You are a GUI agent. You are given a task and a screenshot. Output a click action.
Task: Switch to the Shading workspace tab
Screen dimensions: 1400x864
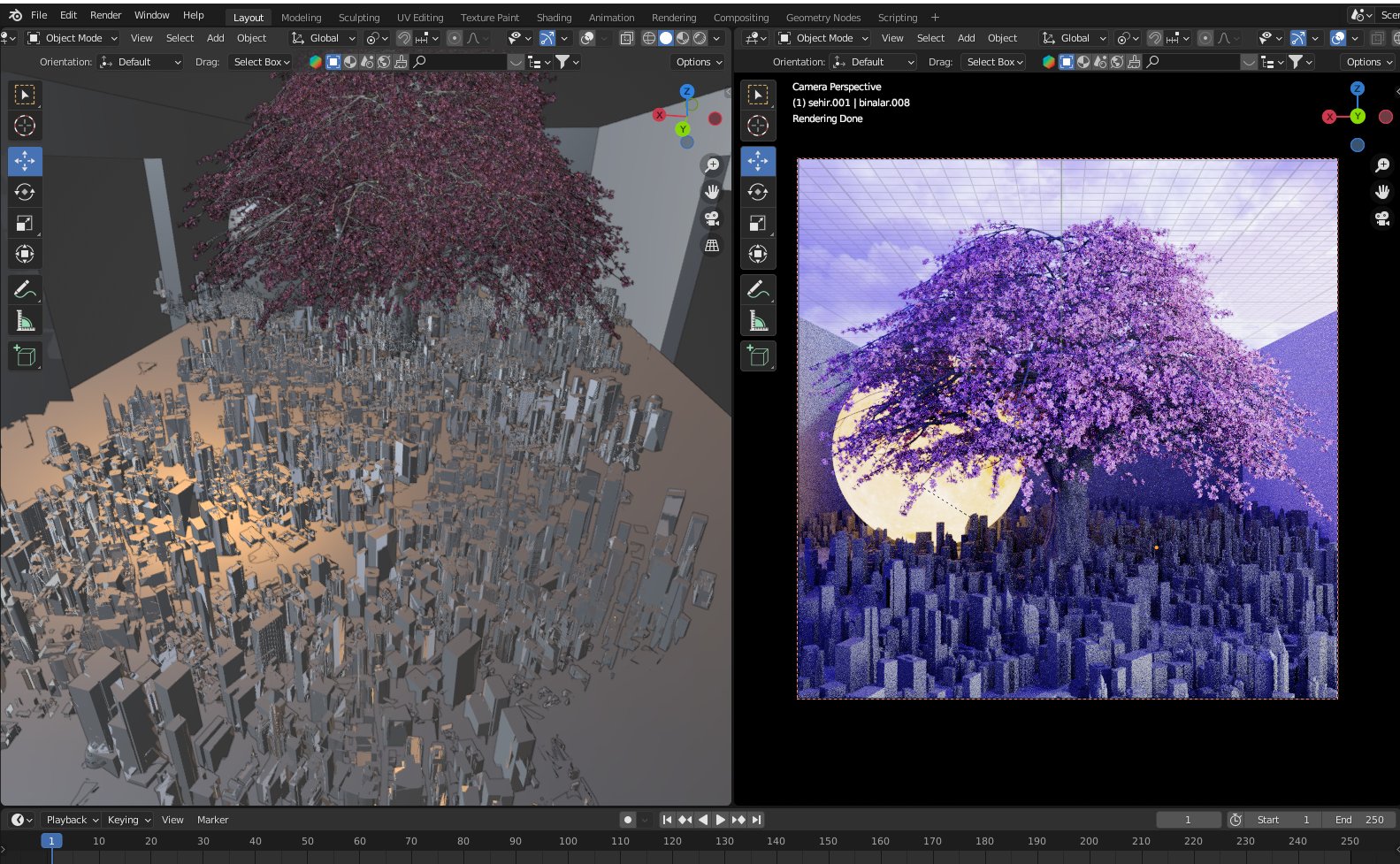point(554,18)
